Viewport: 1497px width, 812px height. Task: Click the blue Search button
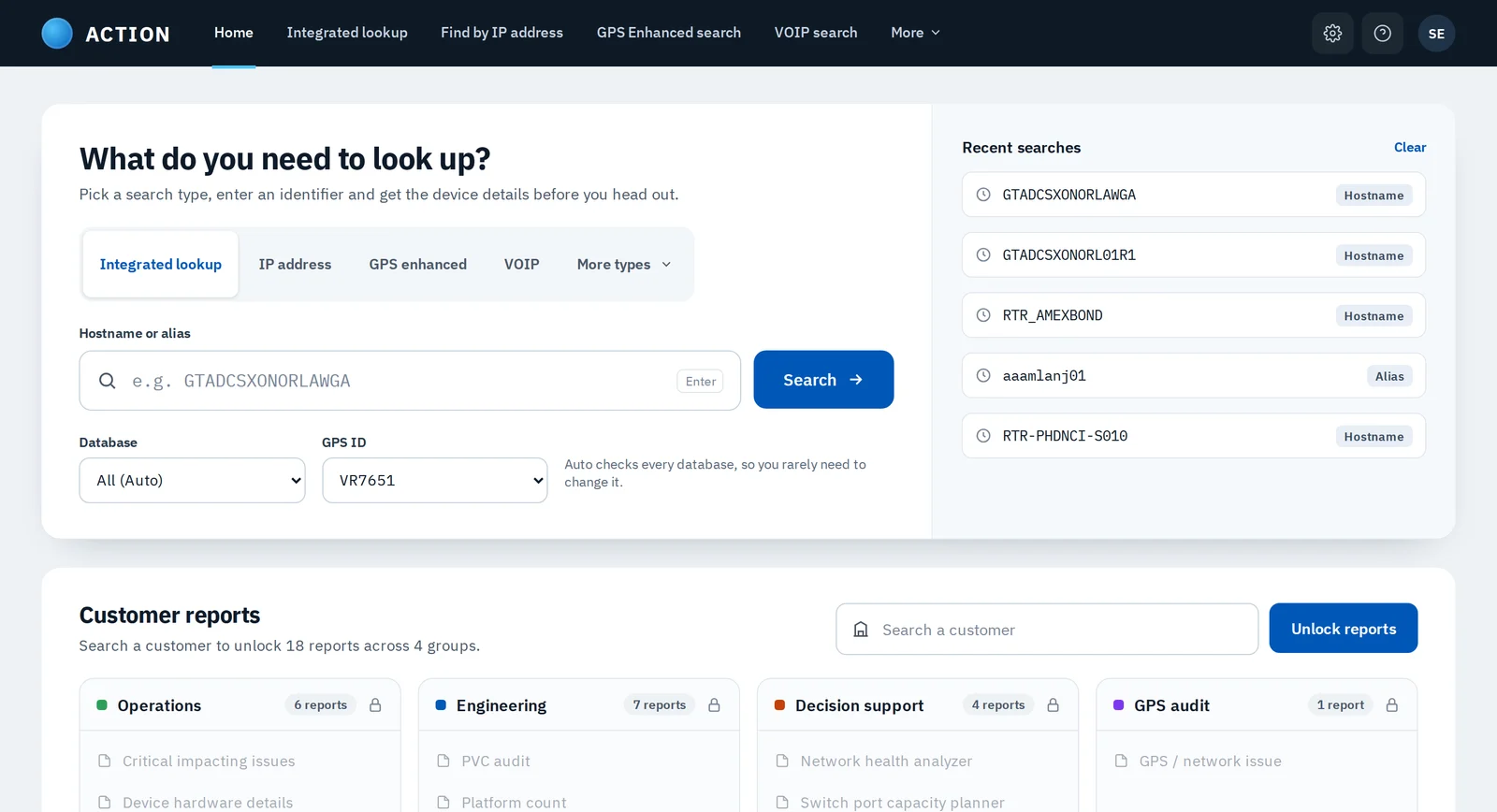coord(823,380)
